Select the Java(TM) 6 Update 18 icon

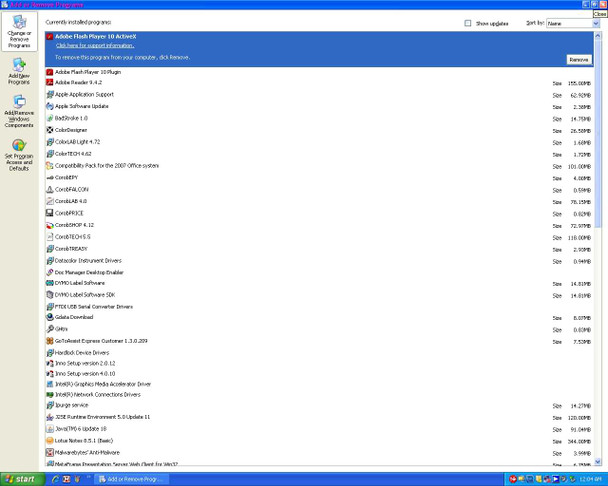pos(50,429)
